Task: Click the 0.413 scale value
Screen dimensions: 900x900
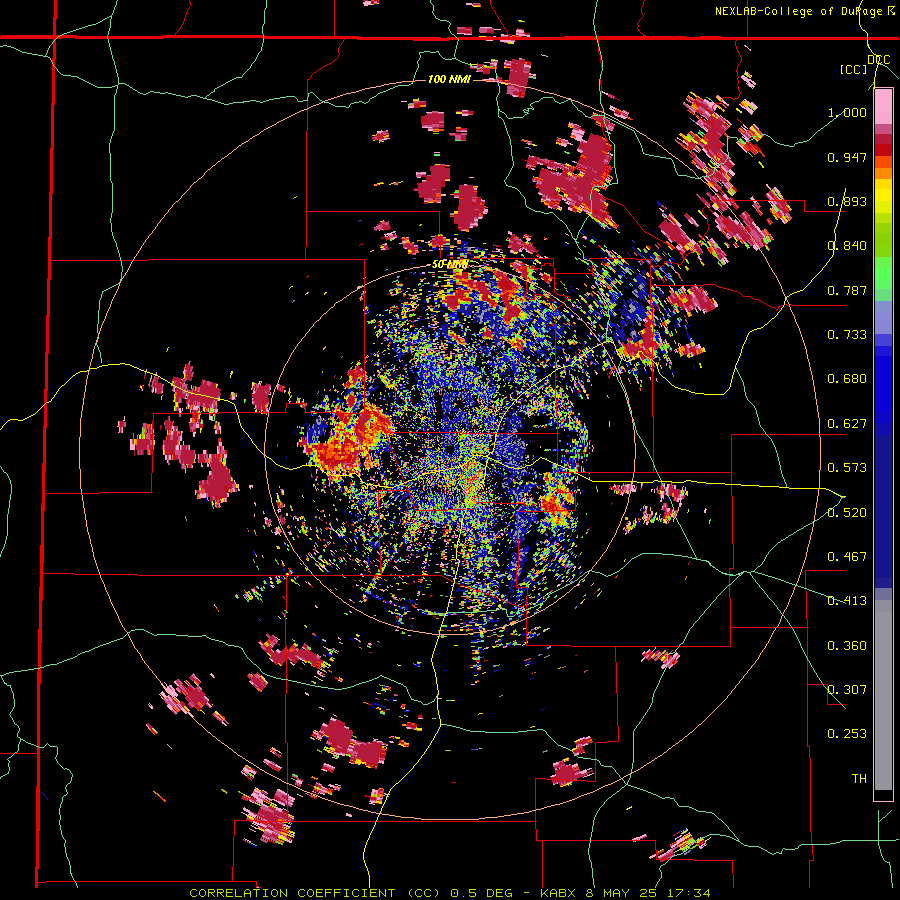Action: (x=847, y=601)
